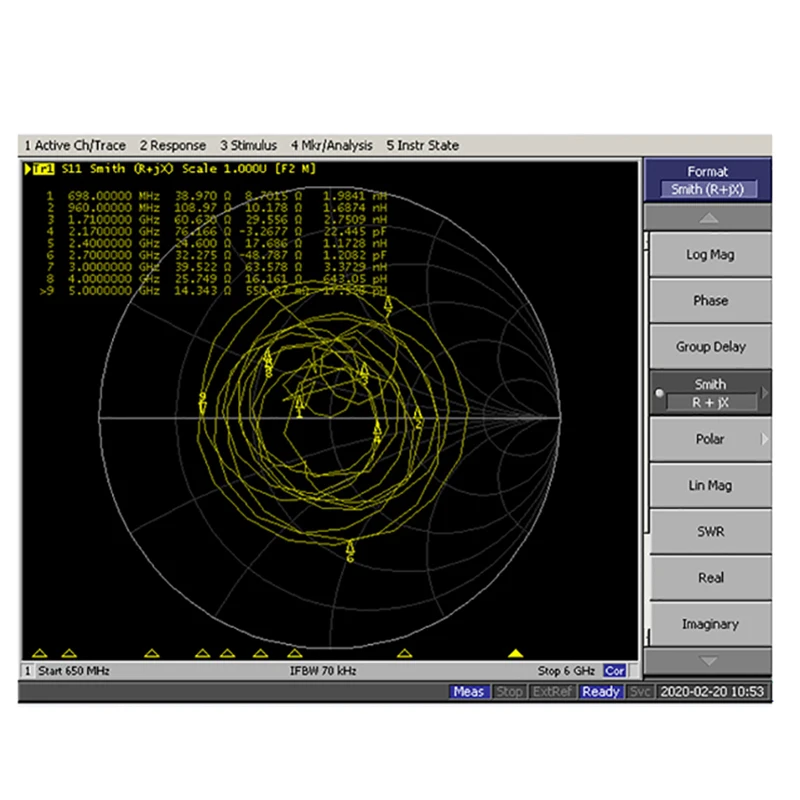Screen dimensions: 800x800
Task: Choose the Group Delay format
Action: (710, 346)
